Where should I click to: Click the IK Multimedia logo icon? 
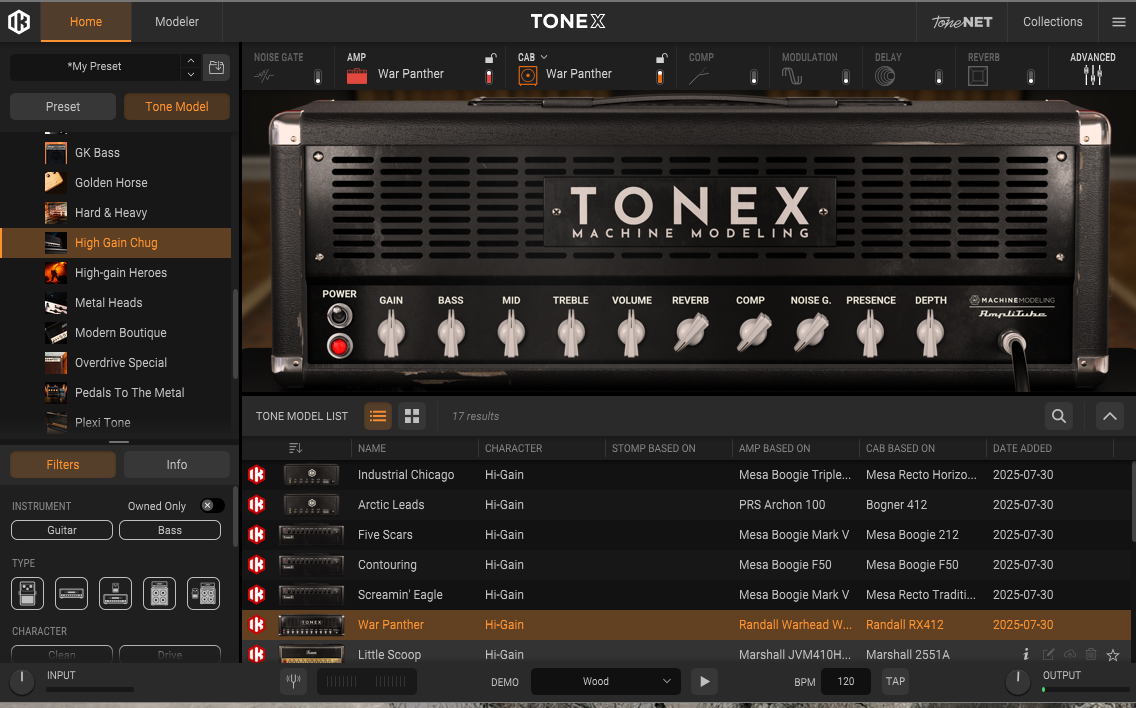(x=19, y=22)
